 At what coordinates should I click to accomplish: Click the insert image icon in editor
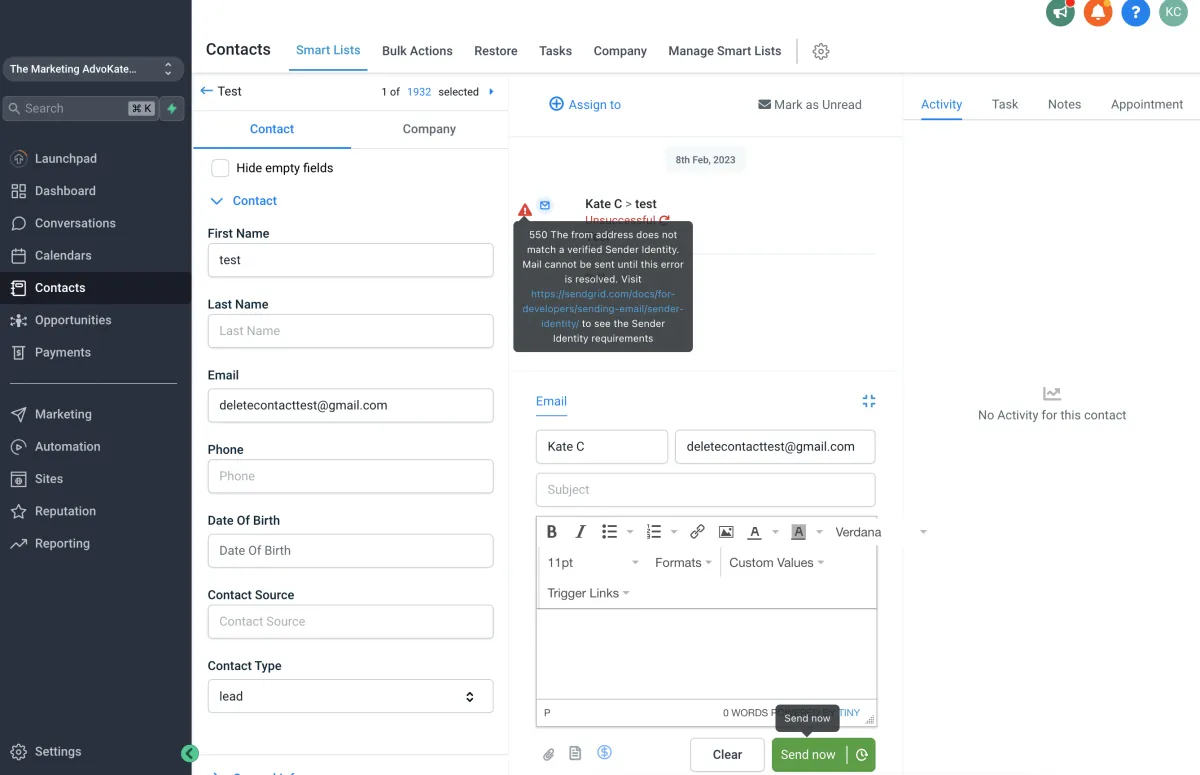(x=726, y=532)
